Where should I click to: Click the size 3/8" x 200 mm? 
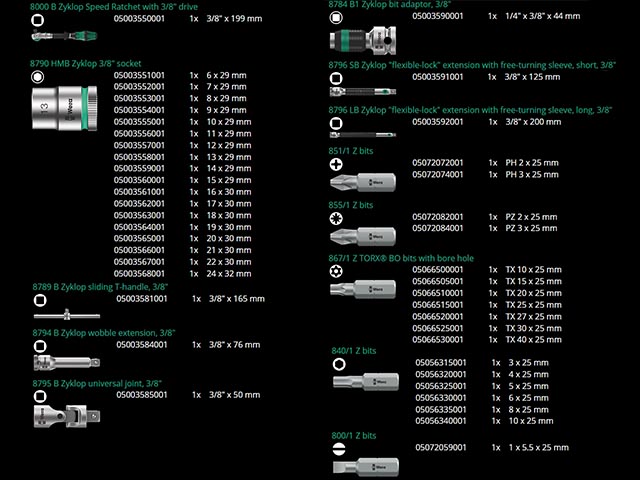(533, 122)
